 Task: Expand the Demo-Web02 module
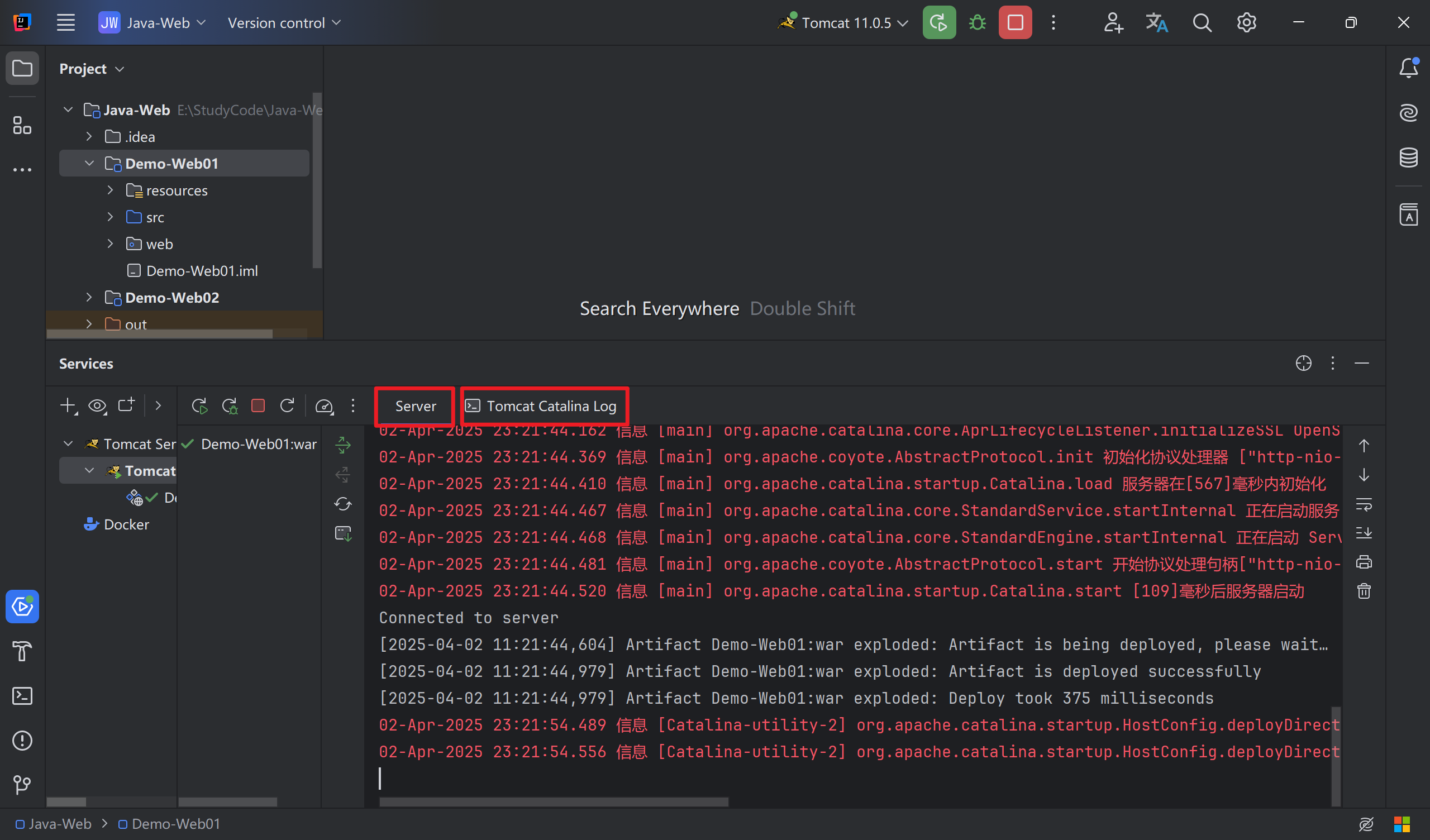(89, 297)
